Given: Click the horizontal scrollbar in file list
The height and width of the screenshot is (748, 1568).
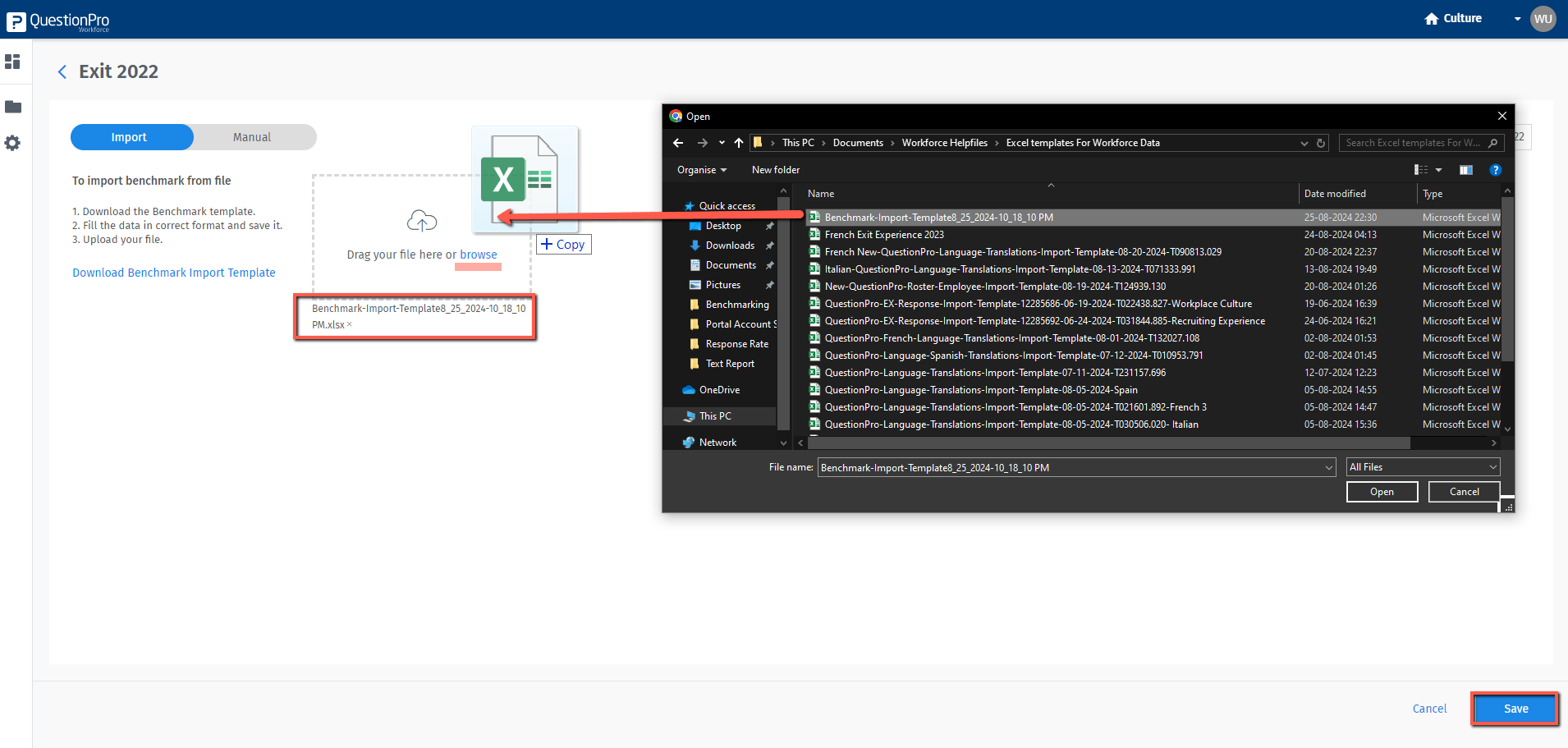Looking at the screenshot, I should point(1108,443).
